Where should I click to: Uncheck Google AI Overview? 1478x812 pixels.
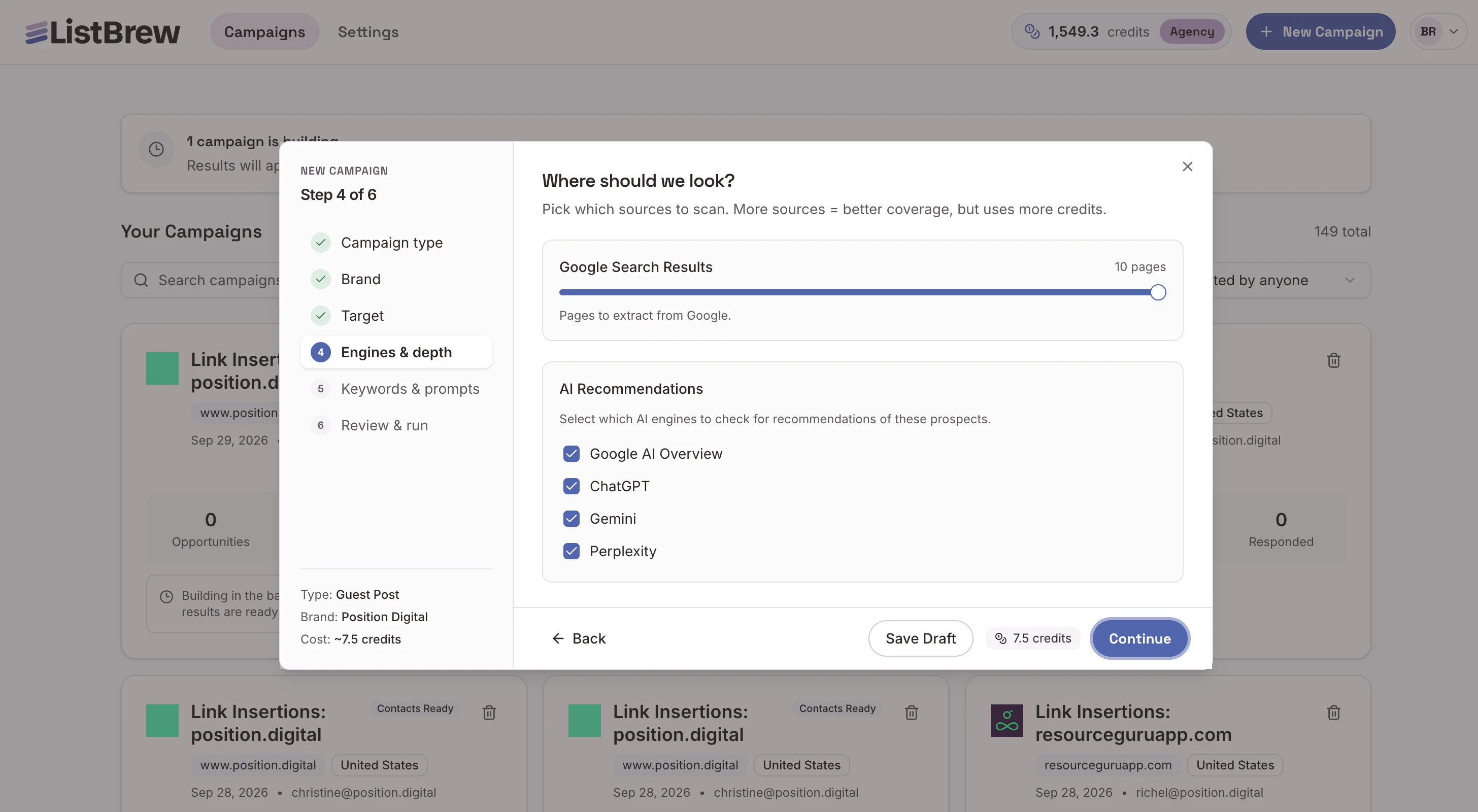[x=571, y=454]
